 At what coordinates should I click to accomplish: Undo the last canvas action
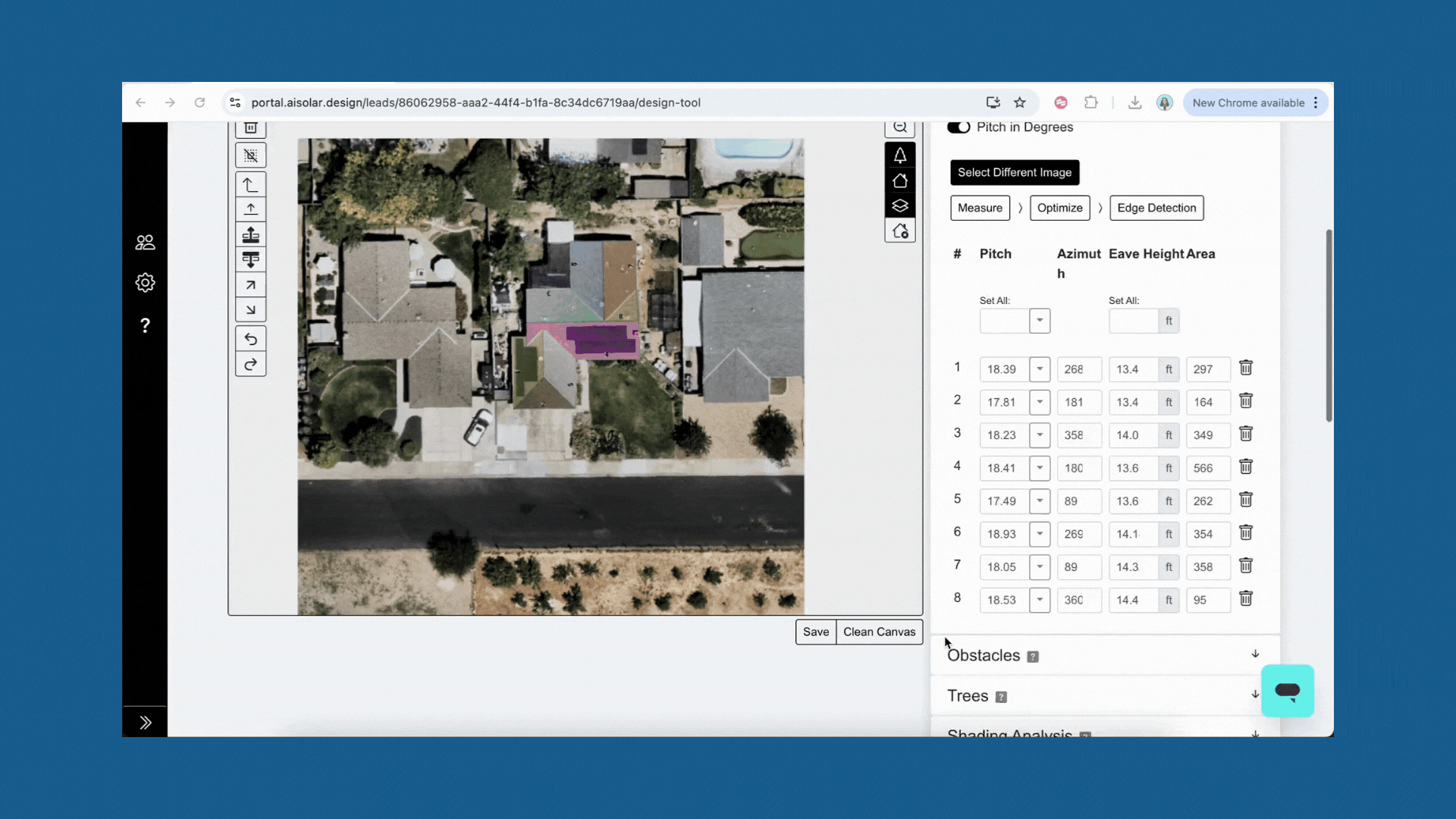[x=251, y=339]
